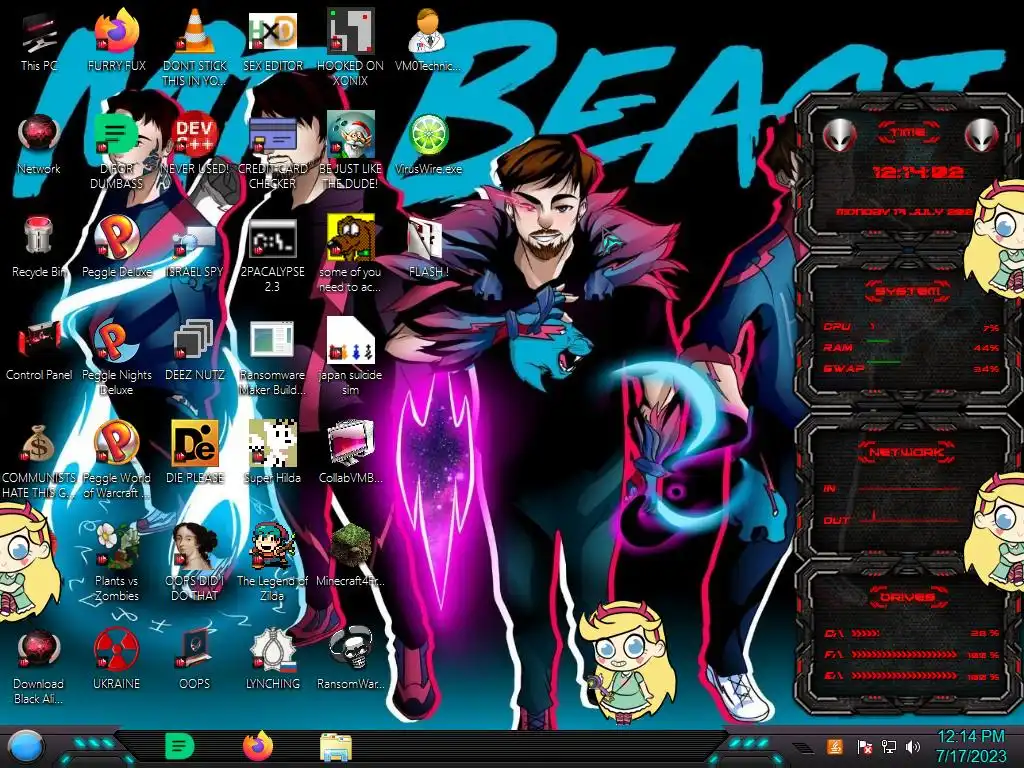Open the dog icon 'some of you need'

coord(351,238)
